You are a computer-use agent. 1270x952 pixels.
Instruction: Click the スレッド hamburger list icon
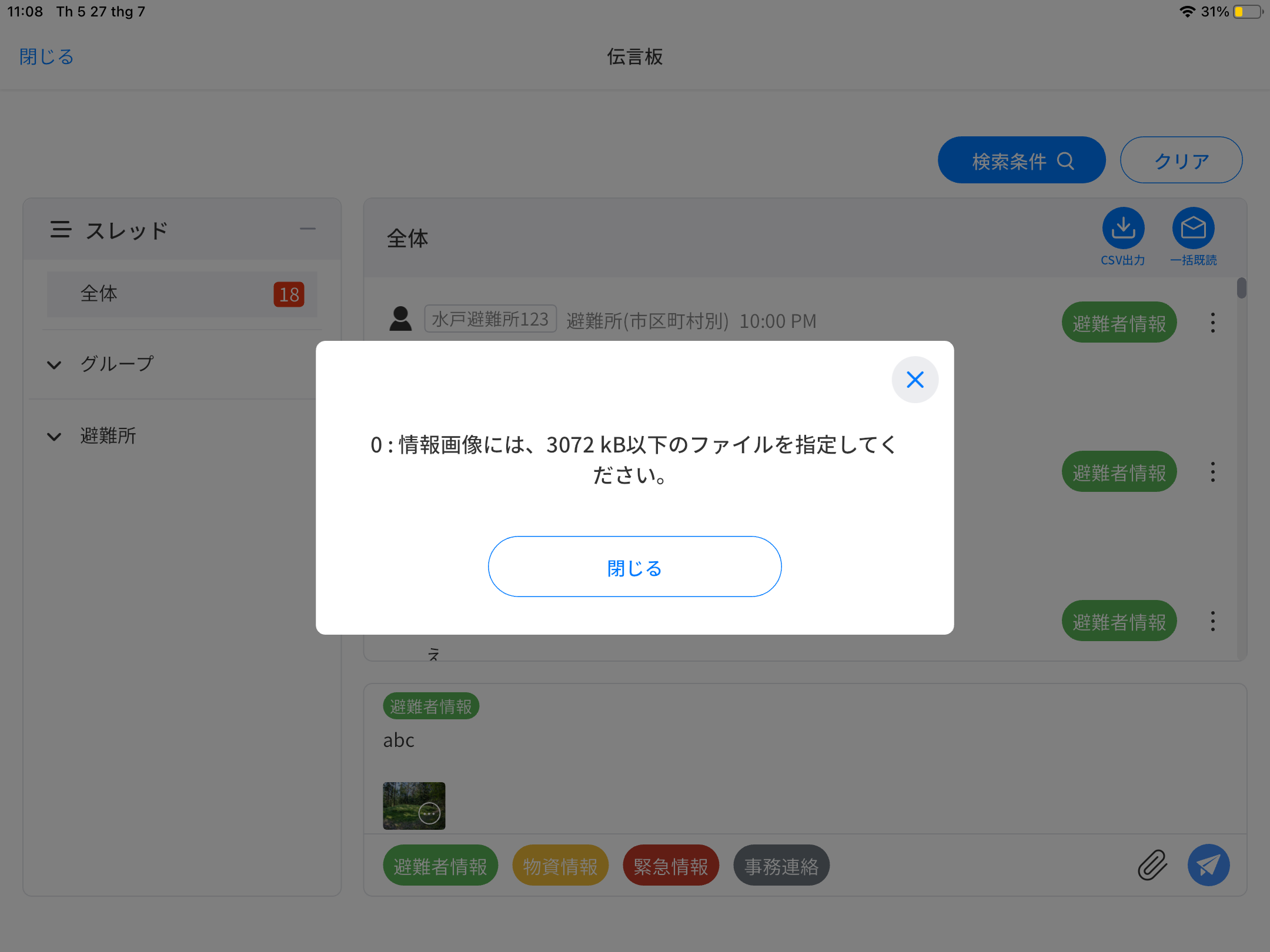click(x=61, y=230)
